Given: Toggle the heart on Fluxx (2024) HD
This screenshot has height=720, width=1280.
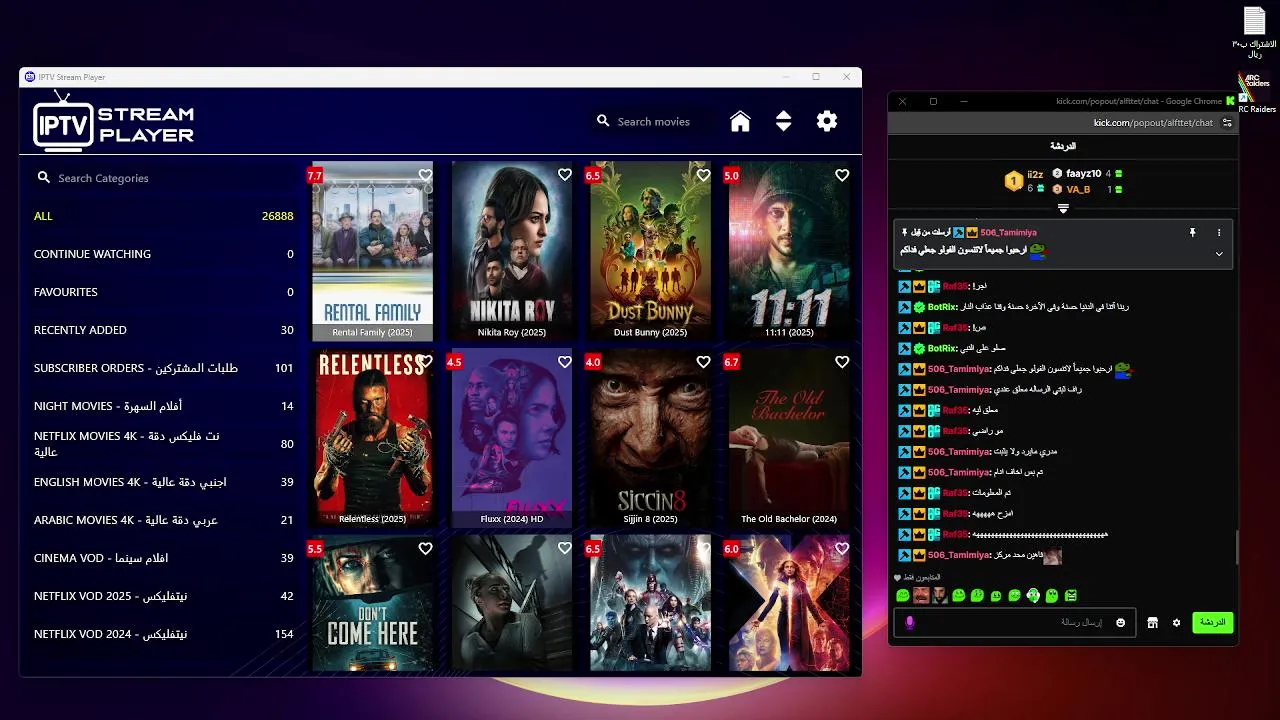Looking at the screenshot, I should (x=564, y=362).
